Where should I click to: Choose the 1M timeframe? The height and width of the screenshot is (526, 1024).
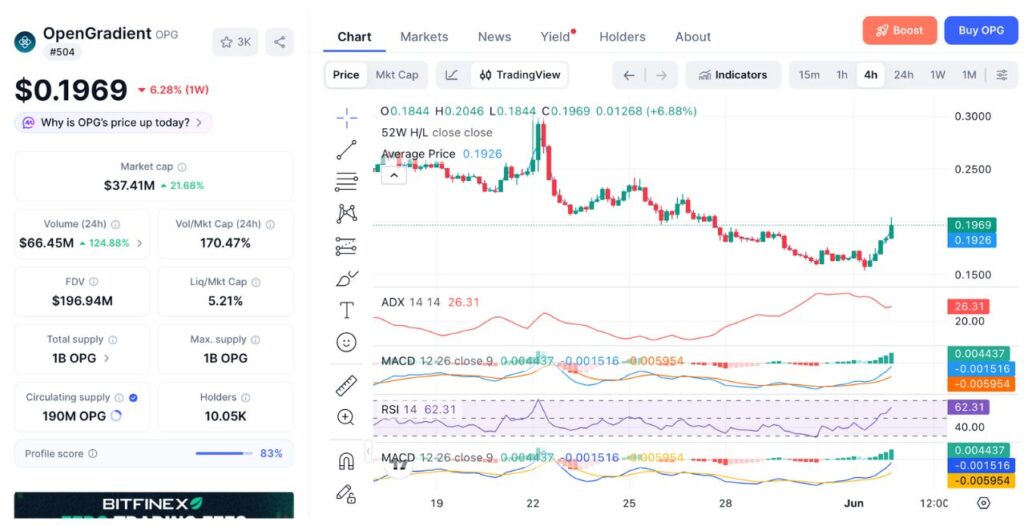pyautogui.click(x=969, y=75)
